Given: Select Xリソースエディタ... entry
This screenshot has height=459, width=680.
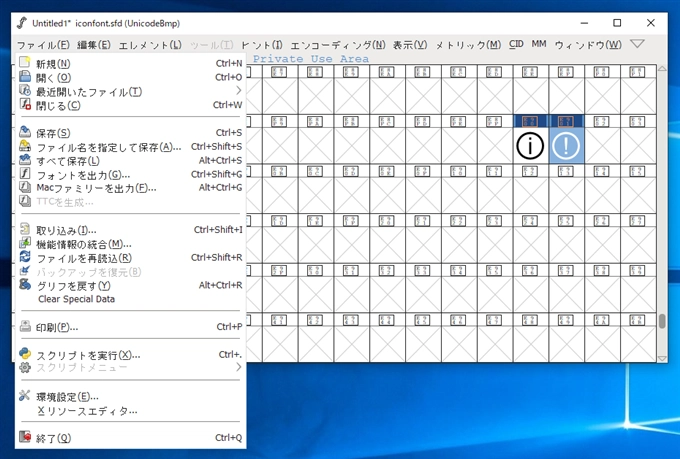Looking at the screenshot, I should tap(131, 410).
